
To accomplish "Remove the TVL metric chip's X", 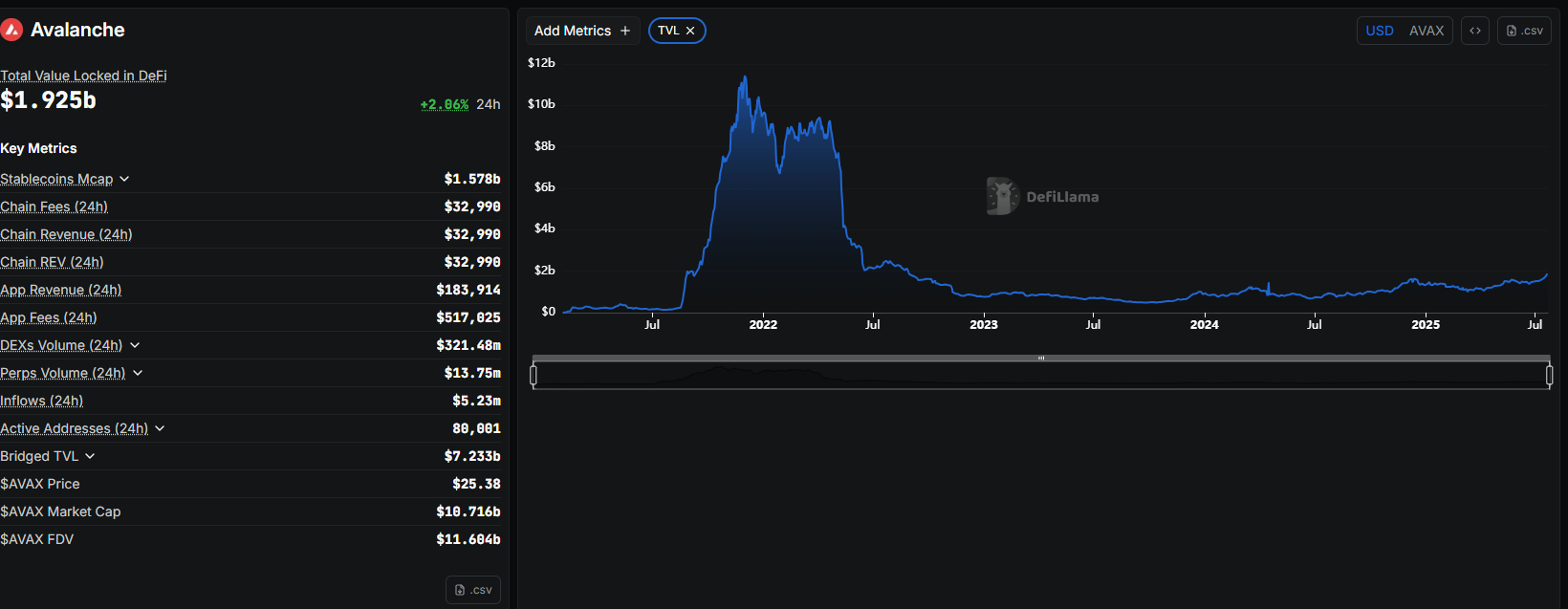I will (690, 31).
